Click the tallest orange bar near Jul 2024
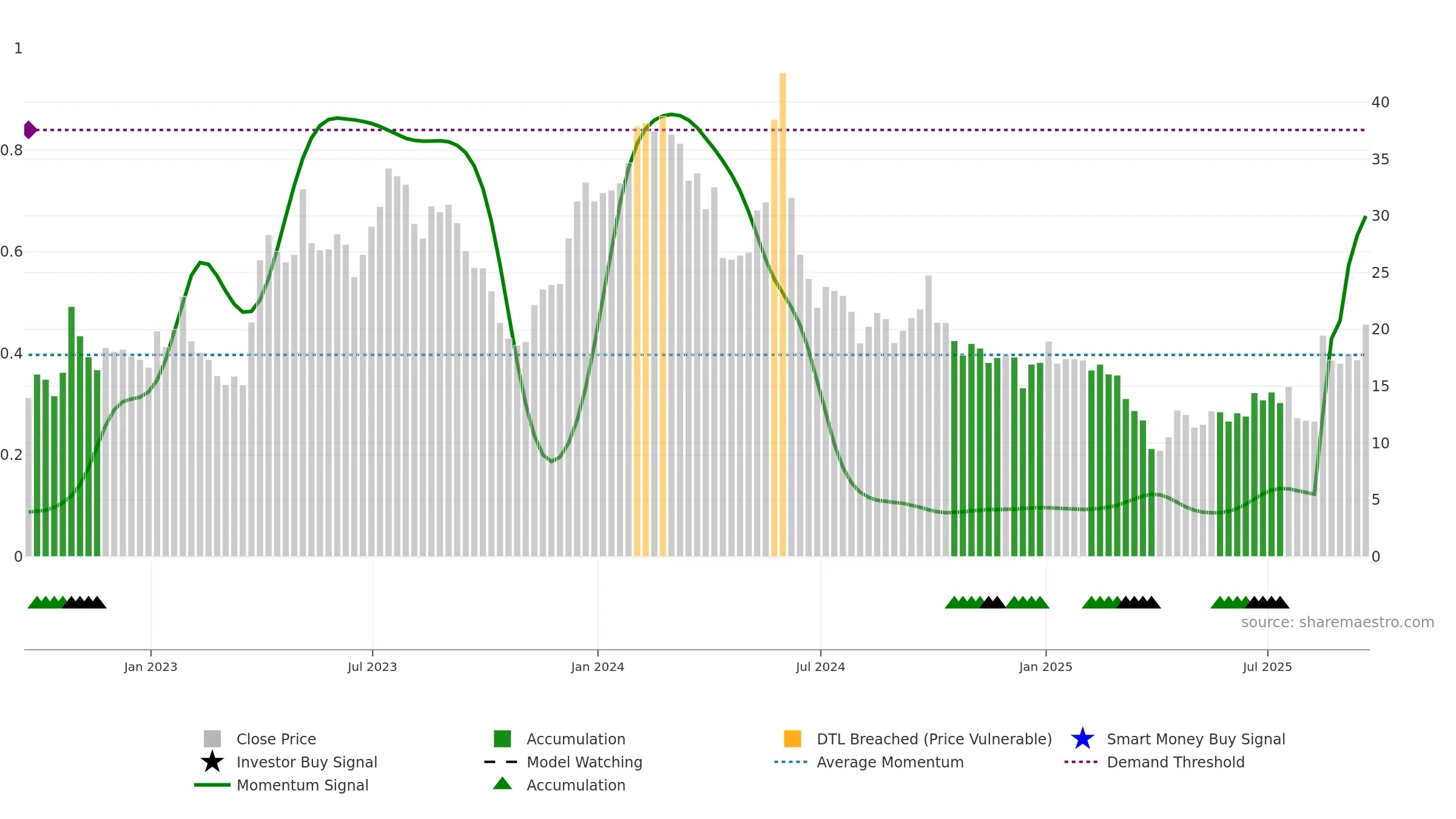Image resolution: width=1456 pixels, height=819 pixels. pyautogui.click(x=783, y=314)
